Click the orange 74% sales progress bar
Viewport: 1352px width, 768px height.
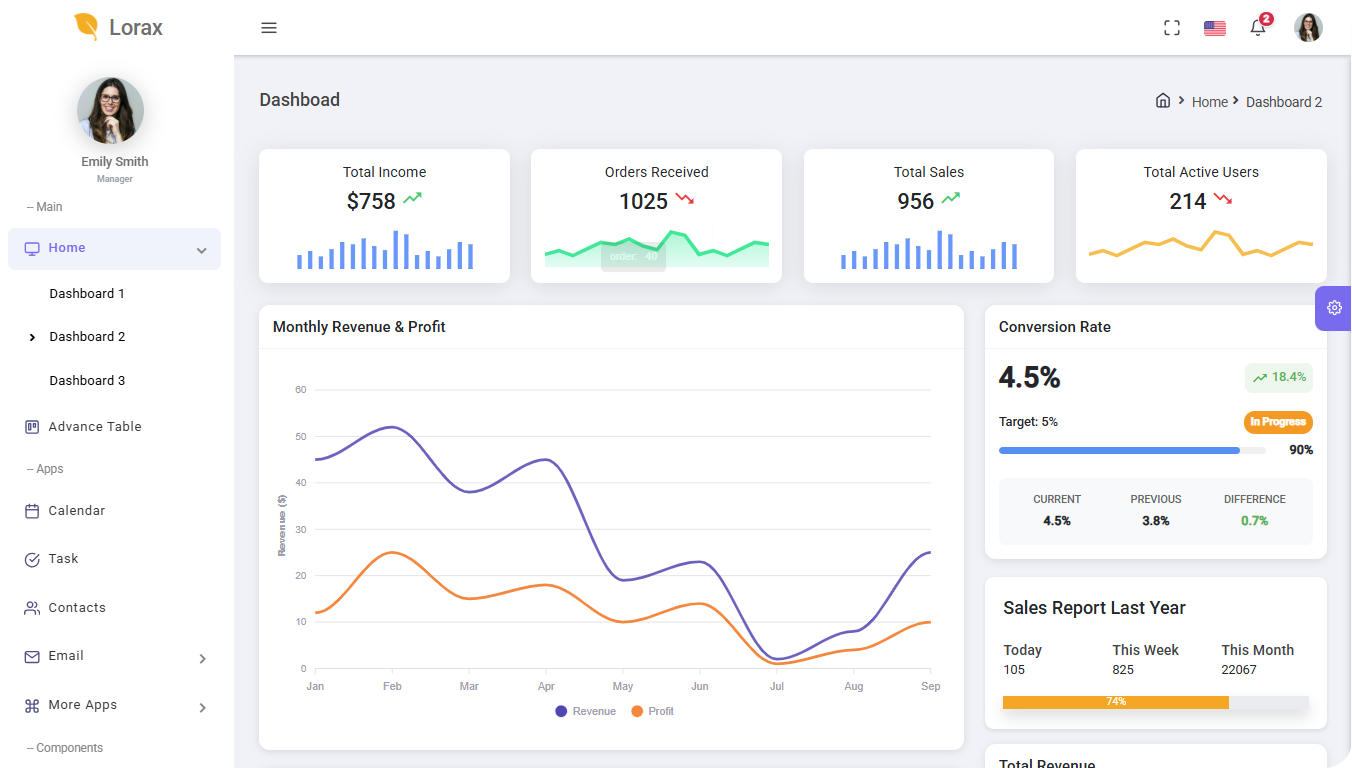pyautogui.click(x=1116, y=702)
